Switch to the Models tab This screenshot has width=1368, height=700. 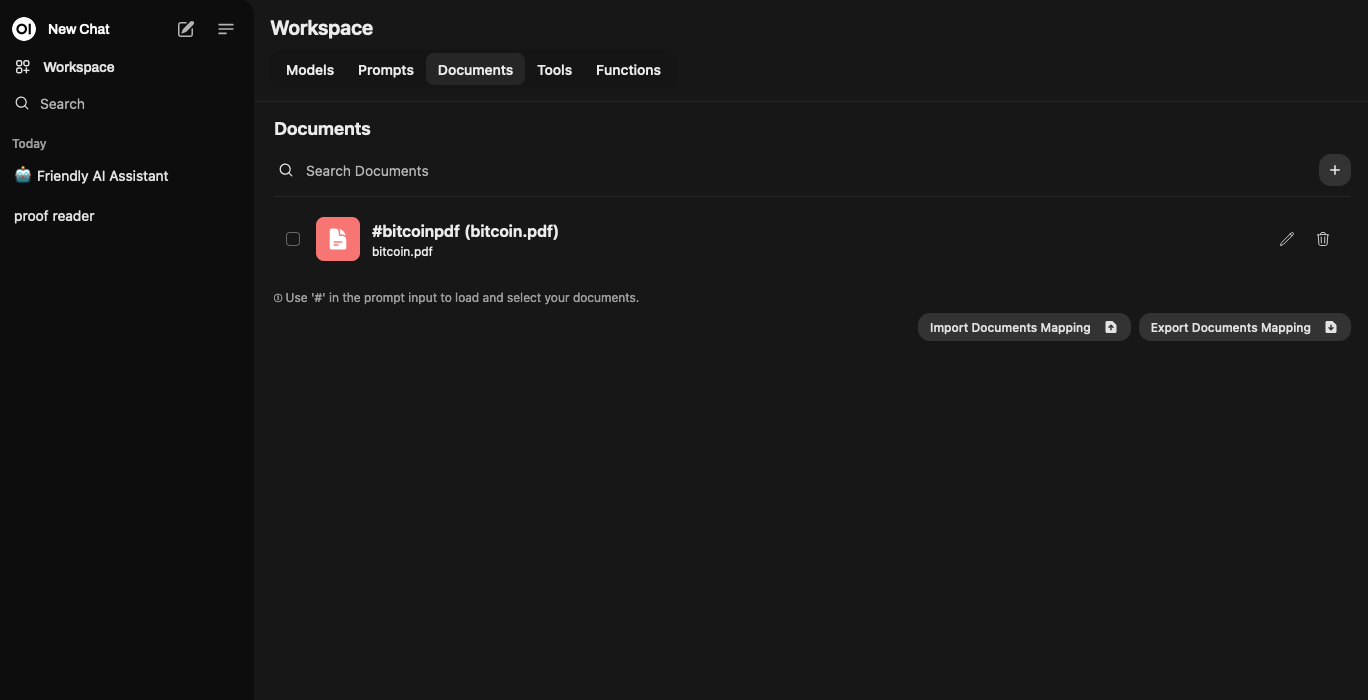[310, 70]
